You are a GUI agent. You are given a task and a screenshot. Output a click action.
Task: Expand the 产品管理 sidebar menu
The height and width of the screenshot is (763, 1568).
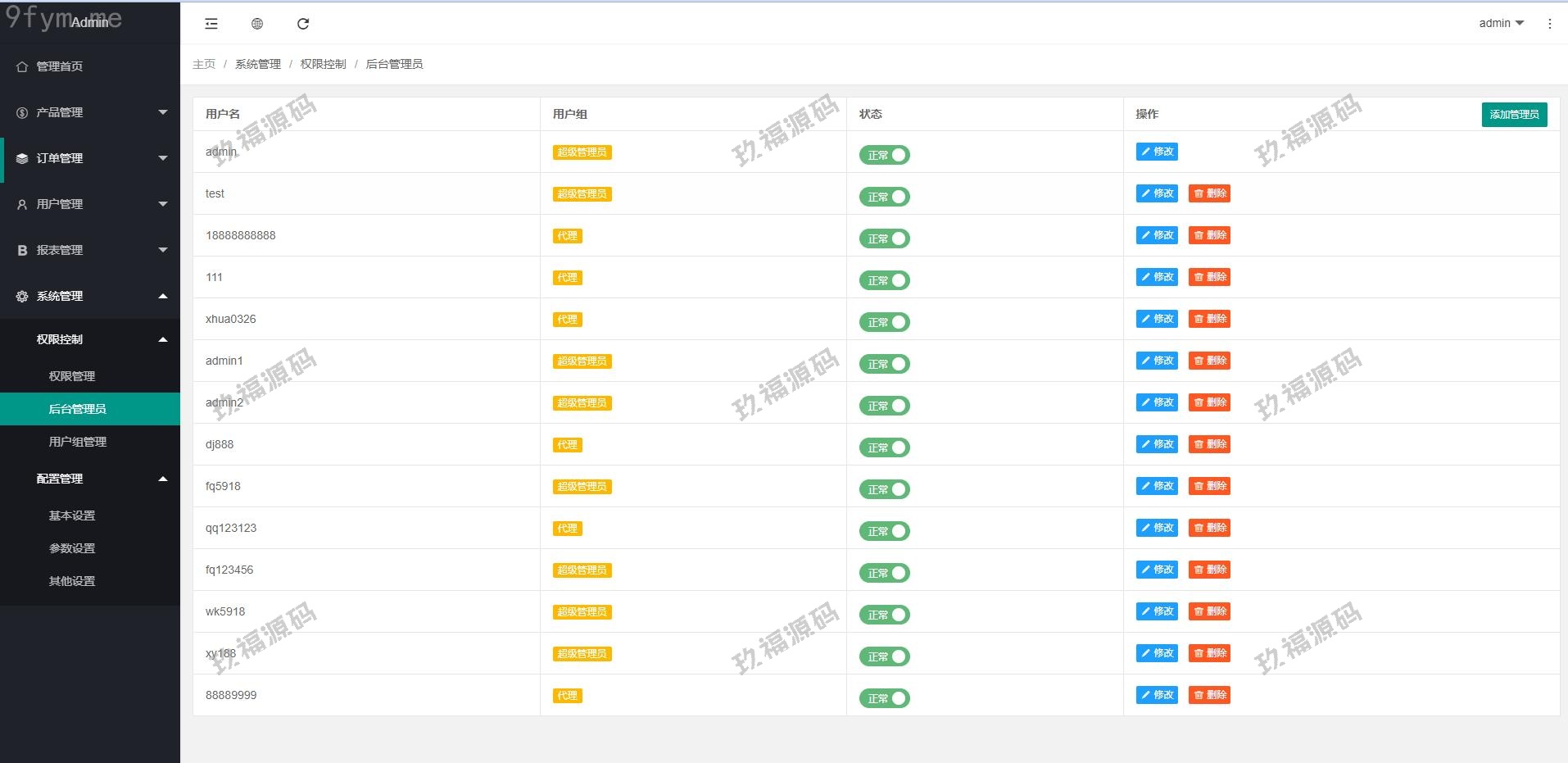[x=90, y=112]
